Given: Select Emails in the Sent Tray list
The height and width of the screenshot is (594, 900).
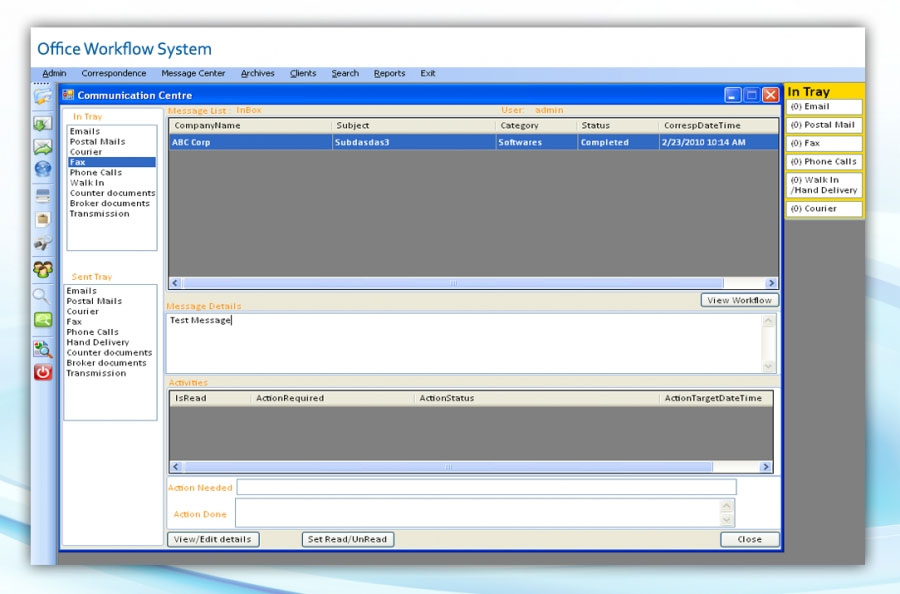Looking at the screenshot, I should click(82, 291).
